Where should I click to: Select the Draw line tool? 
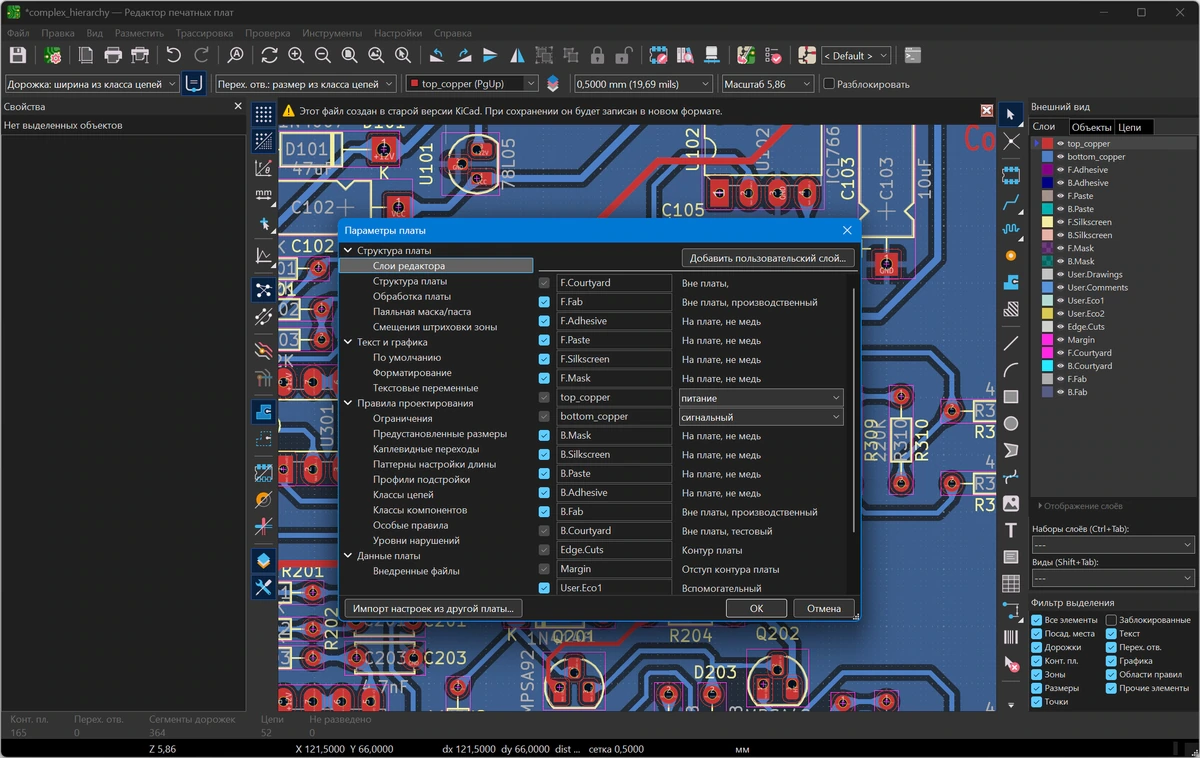coord(1011,343)
